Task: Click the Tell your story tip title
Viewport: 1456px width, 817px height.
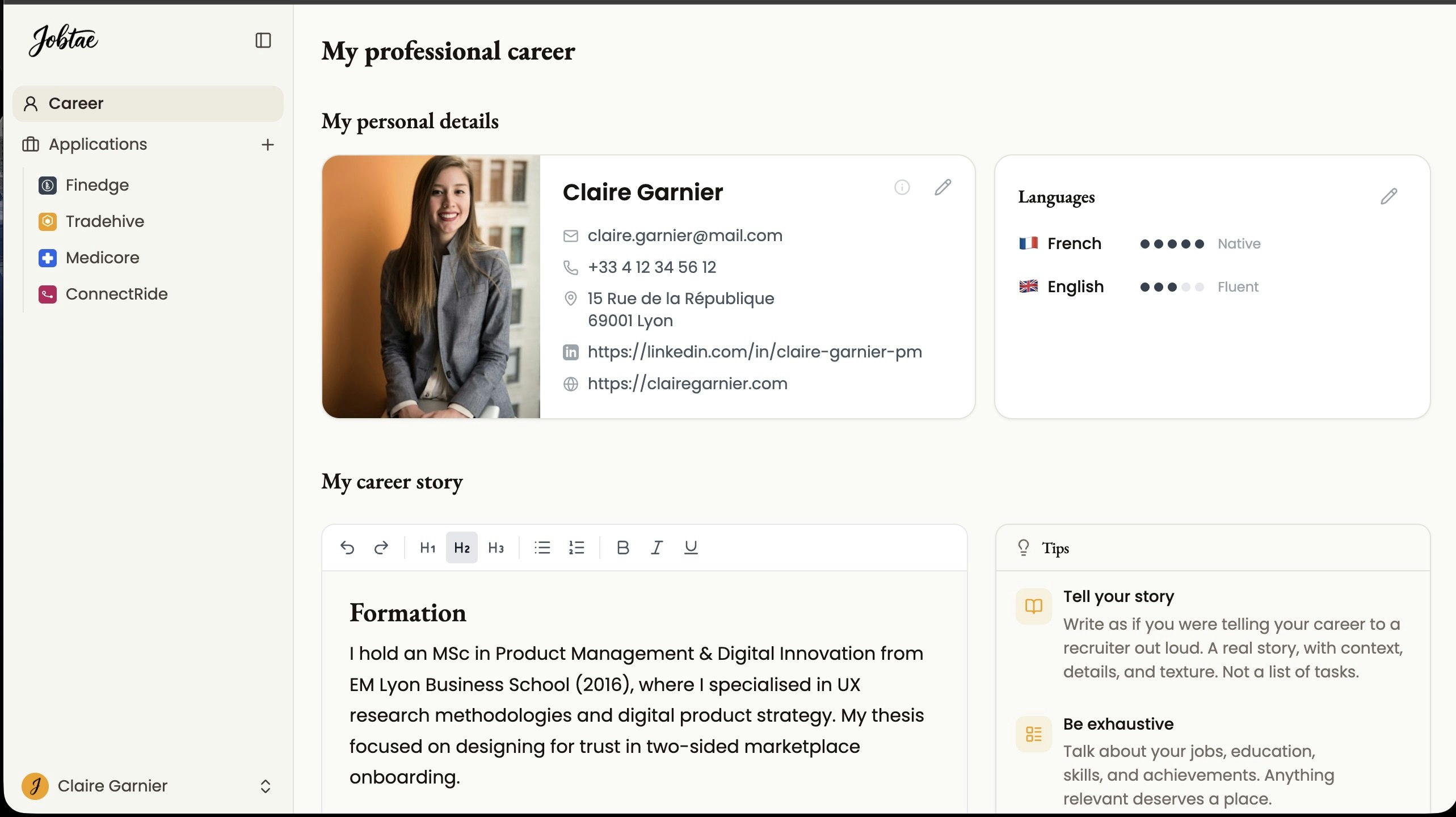Action: 1118,596
